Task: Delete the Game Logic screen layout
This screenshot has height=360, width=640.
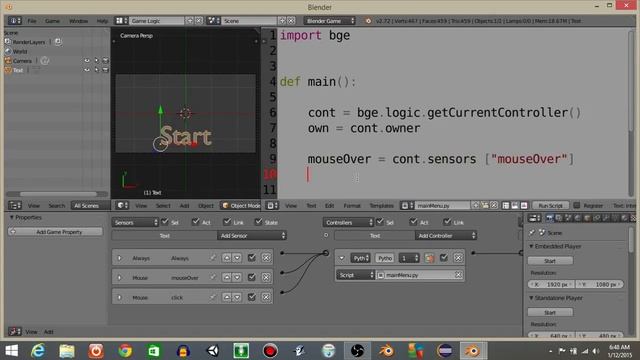Action: tap(199, 20)
